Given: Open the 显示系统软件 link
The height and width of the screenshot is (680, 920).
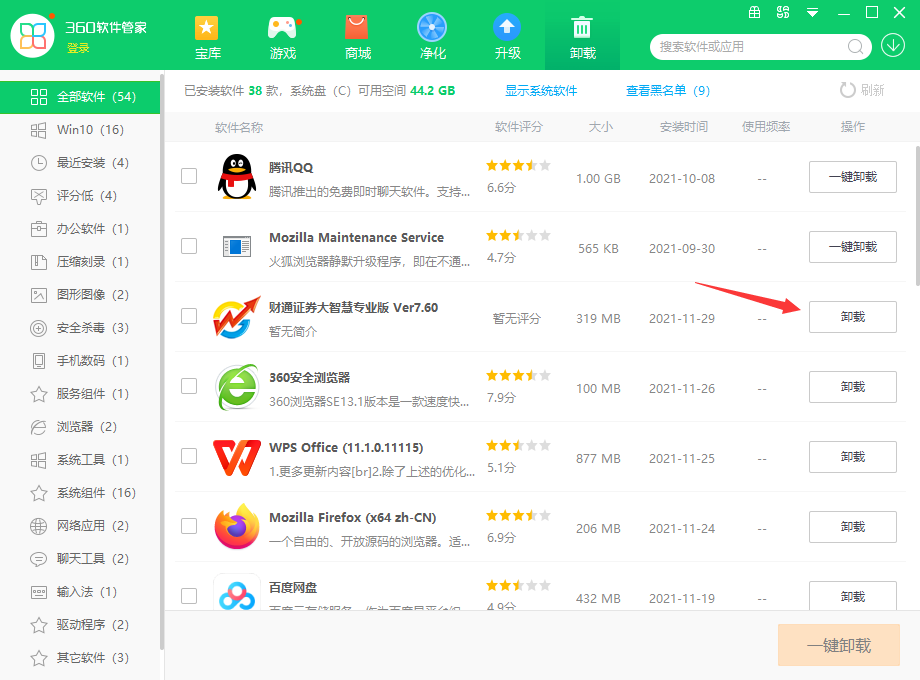Looking at the screenshot, I should (541, 90).
